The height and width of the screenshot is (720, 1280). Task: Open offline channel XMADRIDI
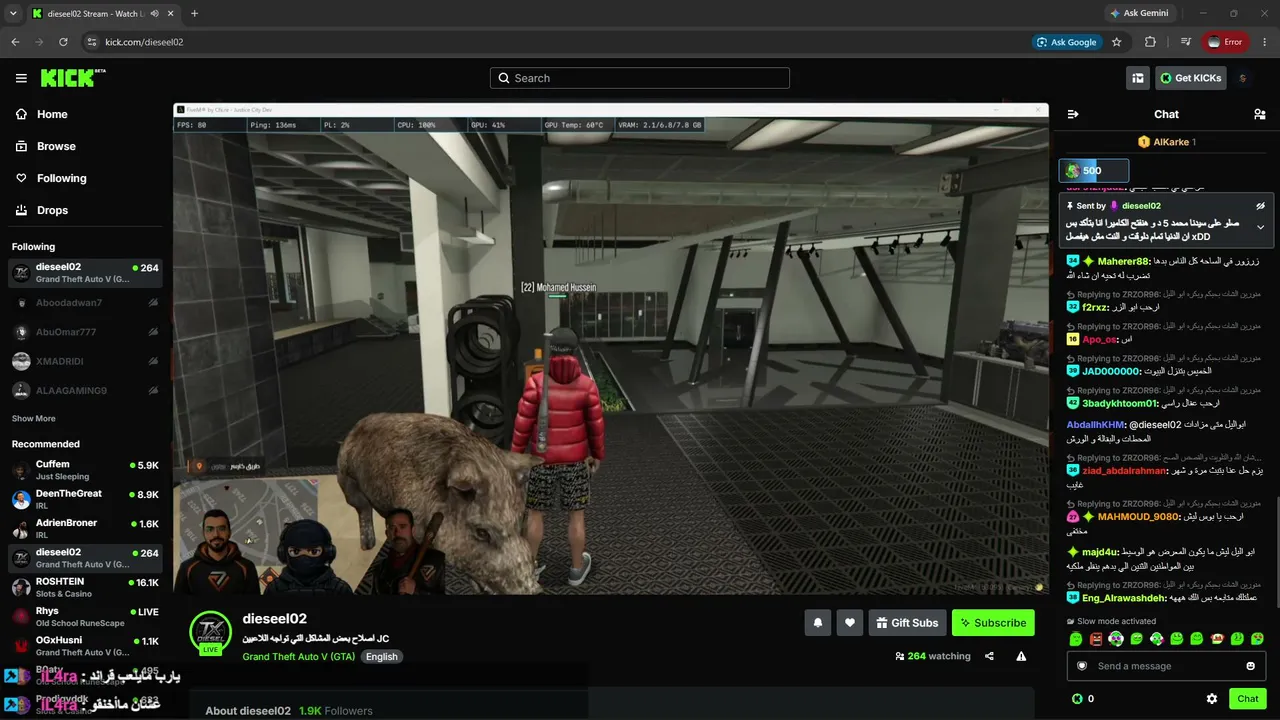tap(85, 361)
